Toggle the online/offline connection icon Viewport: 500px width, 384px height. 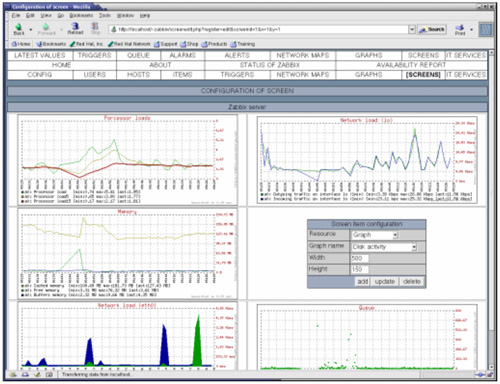[x=480, y=375]
